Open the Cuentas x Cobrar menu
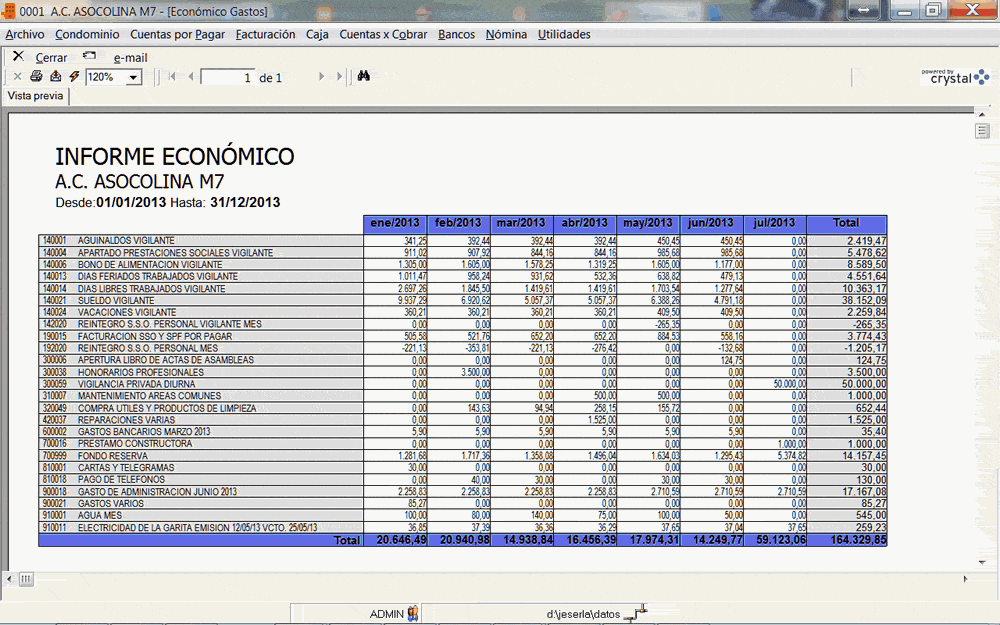This screenshot has width=1000, height=625. tap(383, 34)
